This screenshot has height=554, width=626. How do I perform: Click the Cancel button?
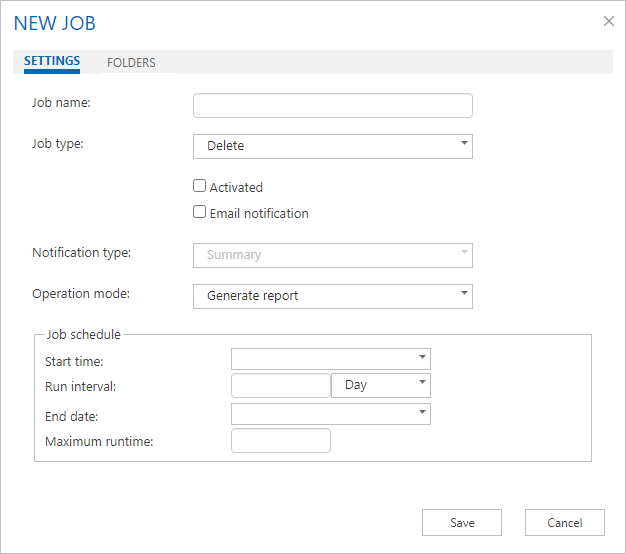(564, 522)
